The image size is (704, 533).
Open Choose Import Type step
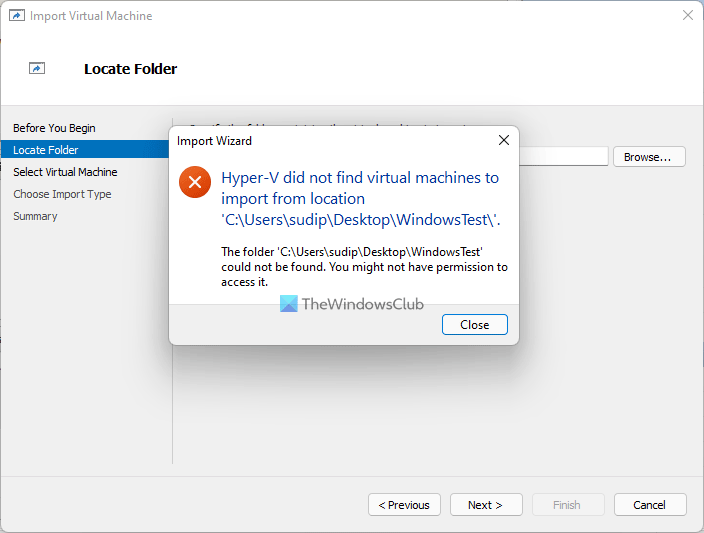pyautogui.click(x=62, y=194)
